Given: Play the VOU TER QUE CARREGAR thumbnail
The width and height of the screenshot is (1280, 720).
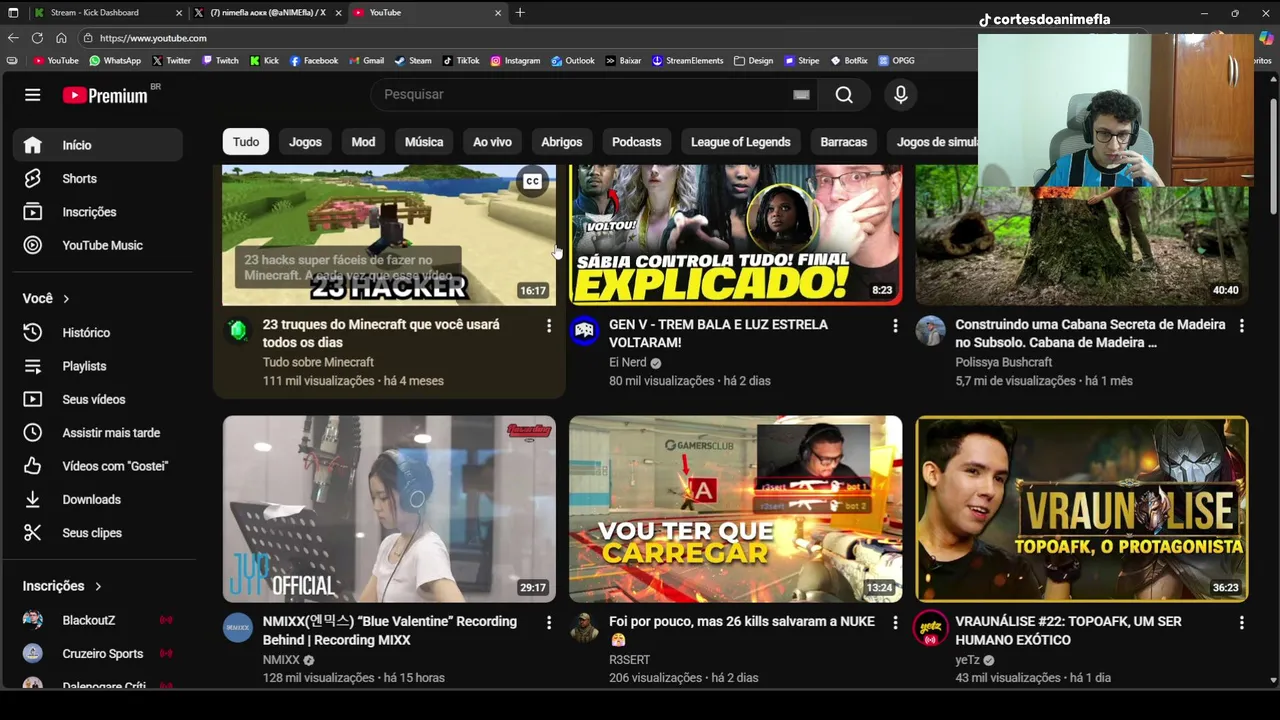Looking at the screenshot, I should [x=735, y=509].
